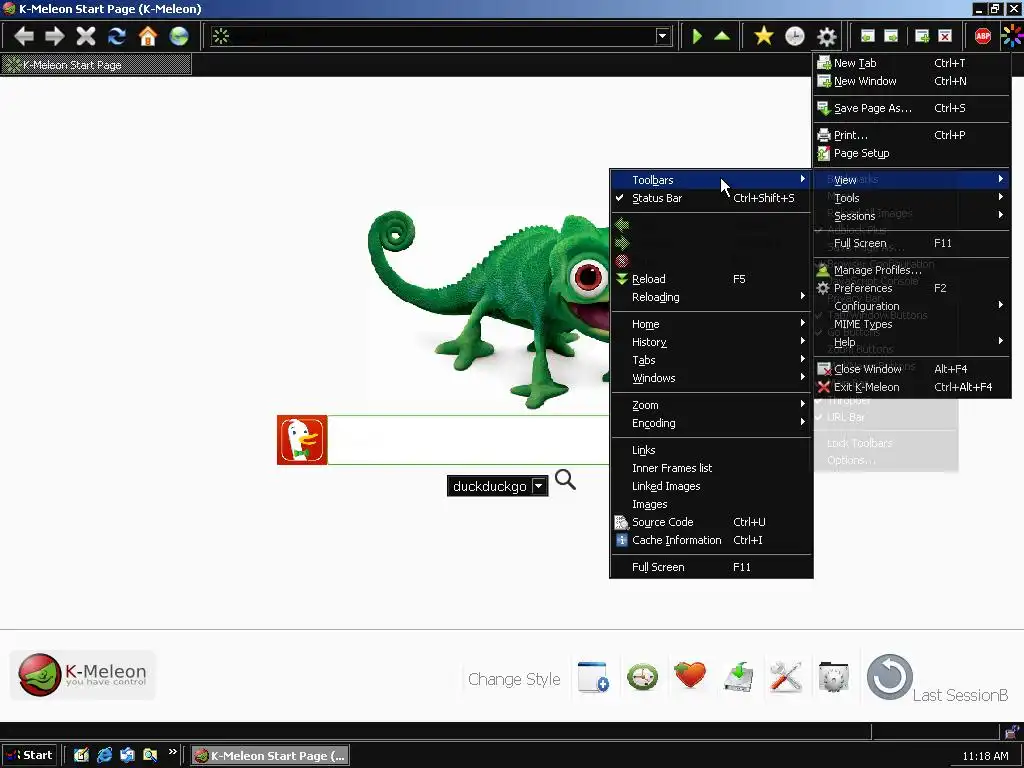Open Help submenu
This screenshot has height=768, width=1024.
coord(912,342)
